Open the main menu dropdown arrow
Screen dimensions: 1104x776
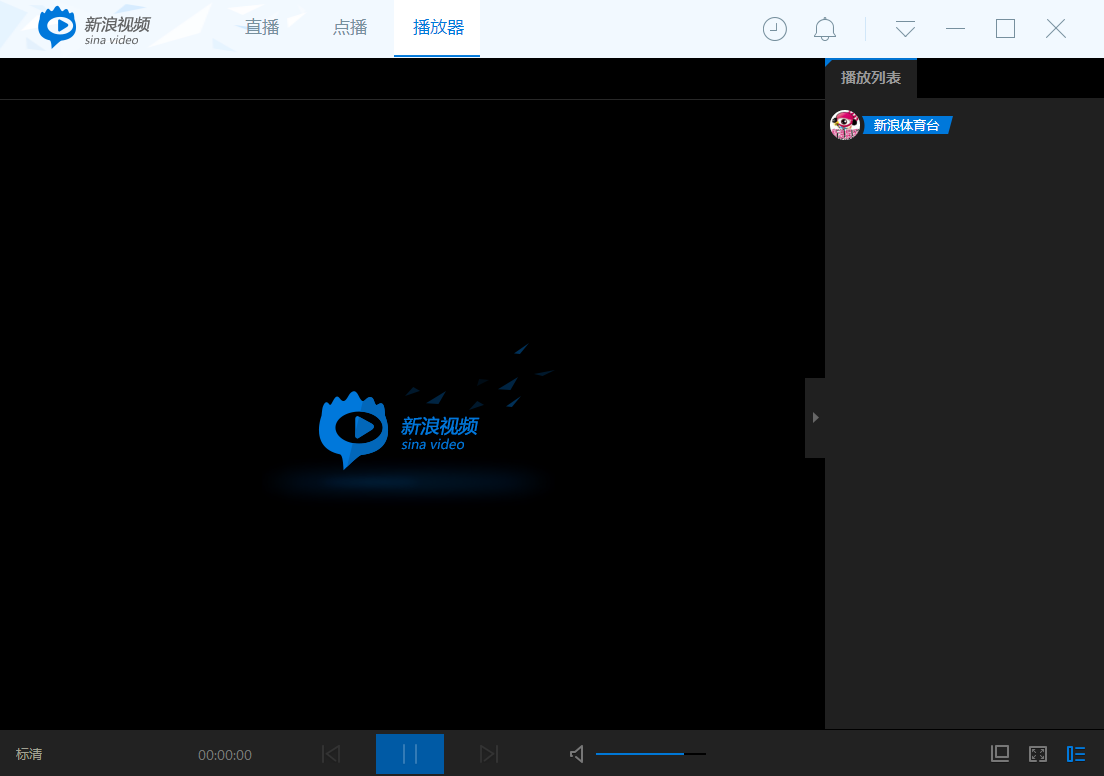[x=905, y=29]
